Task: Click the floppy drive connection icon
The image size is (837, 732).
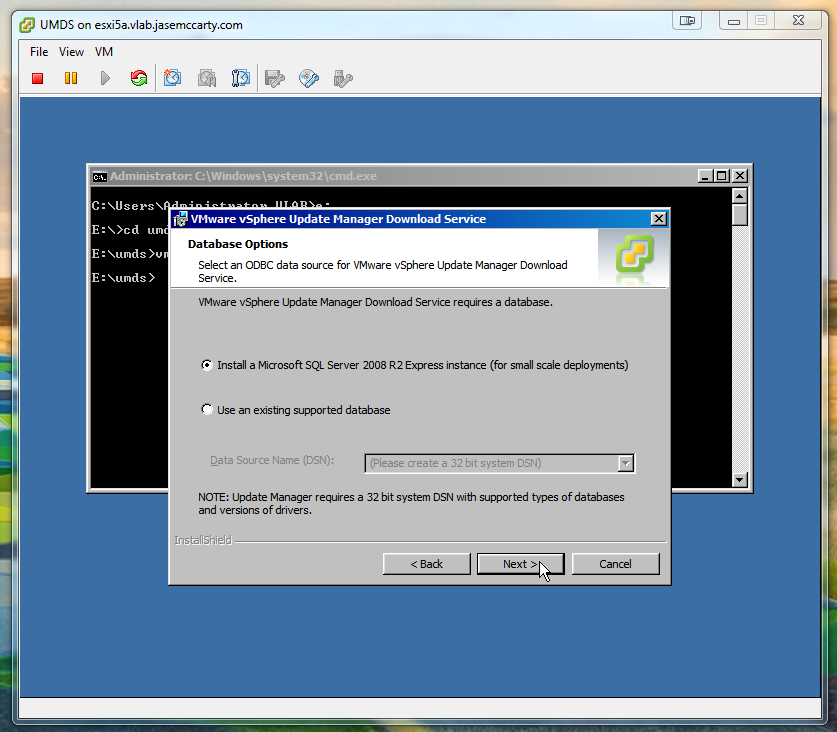Action: (x=275, y=78)
